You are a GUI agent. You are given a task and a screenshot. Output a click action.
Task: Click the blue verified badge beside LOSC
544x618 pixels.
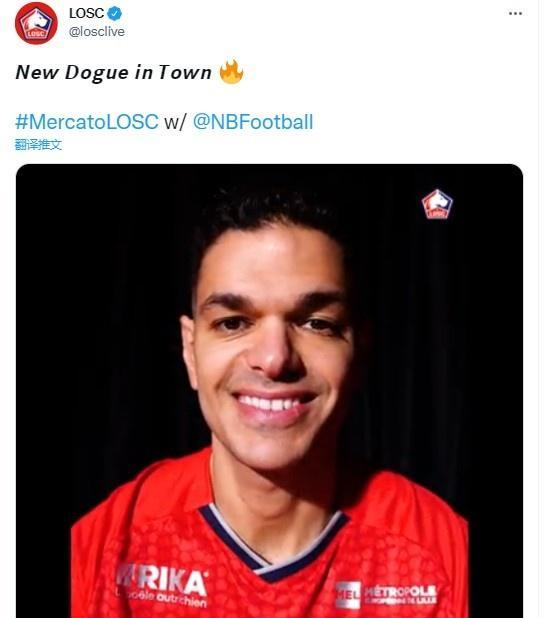pyautogui.click(x=115, y=14)
